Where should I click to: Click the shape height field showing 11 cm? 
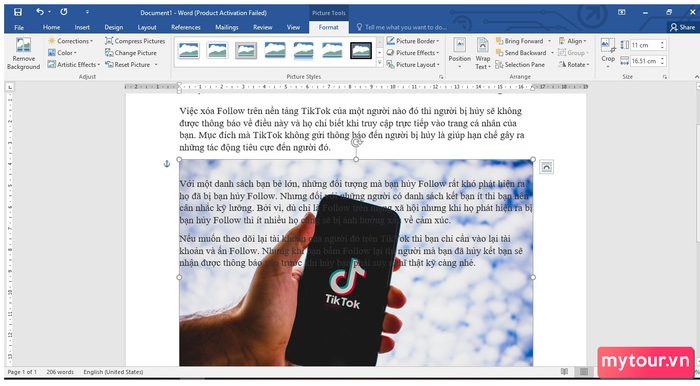[645, 45]
